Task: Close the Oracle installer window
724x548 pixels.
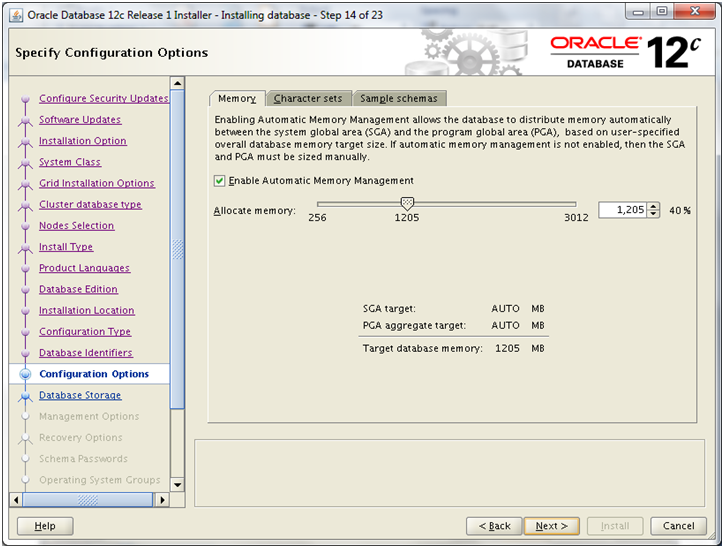Action: [x=695, y=12]
